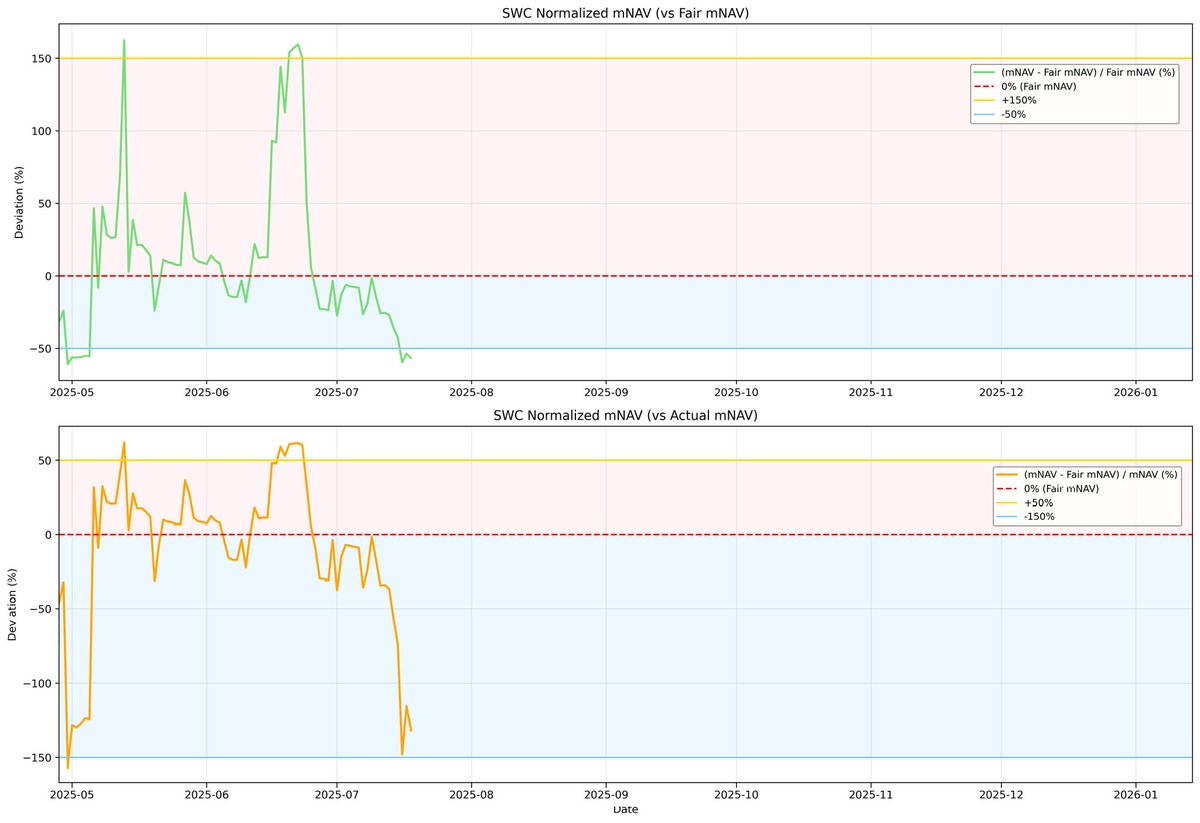Click yellow line sample beside "+150%"
Viewport: 1200px width, 823px height.
tap(984, 100)
